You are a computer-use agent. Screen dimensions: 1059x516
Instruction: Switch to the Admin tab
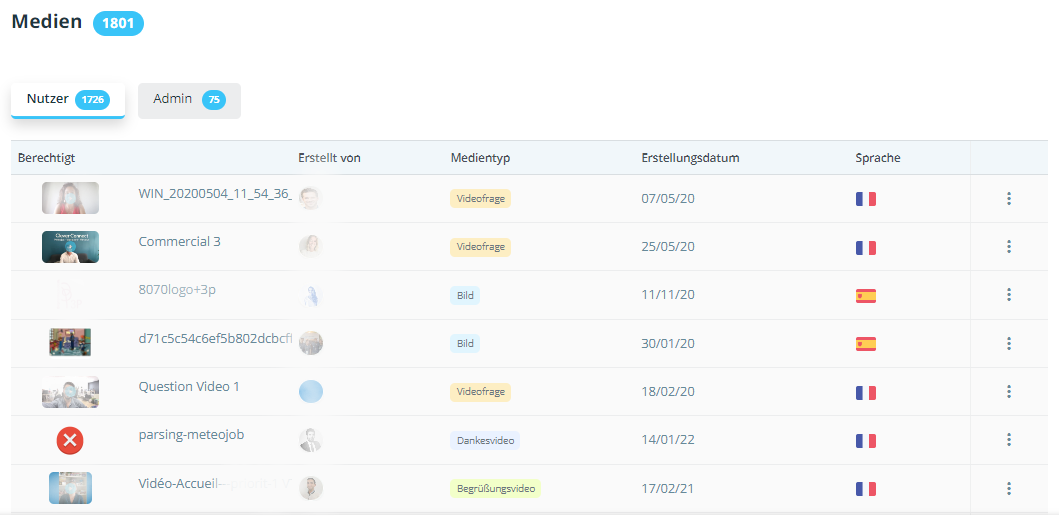[189, 100]
